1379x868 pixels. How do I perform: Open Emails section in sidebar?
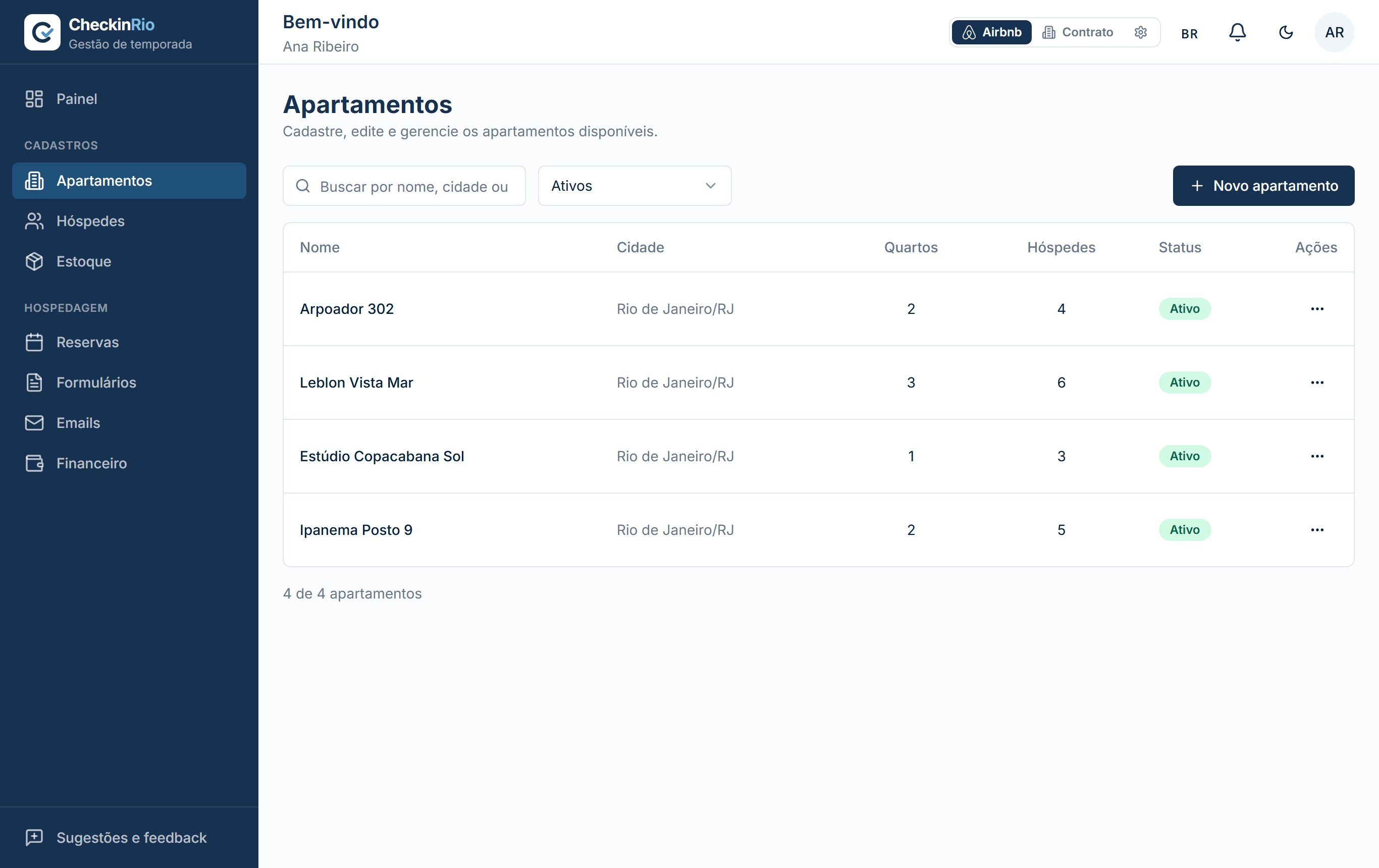tap(129, 423)
